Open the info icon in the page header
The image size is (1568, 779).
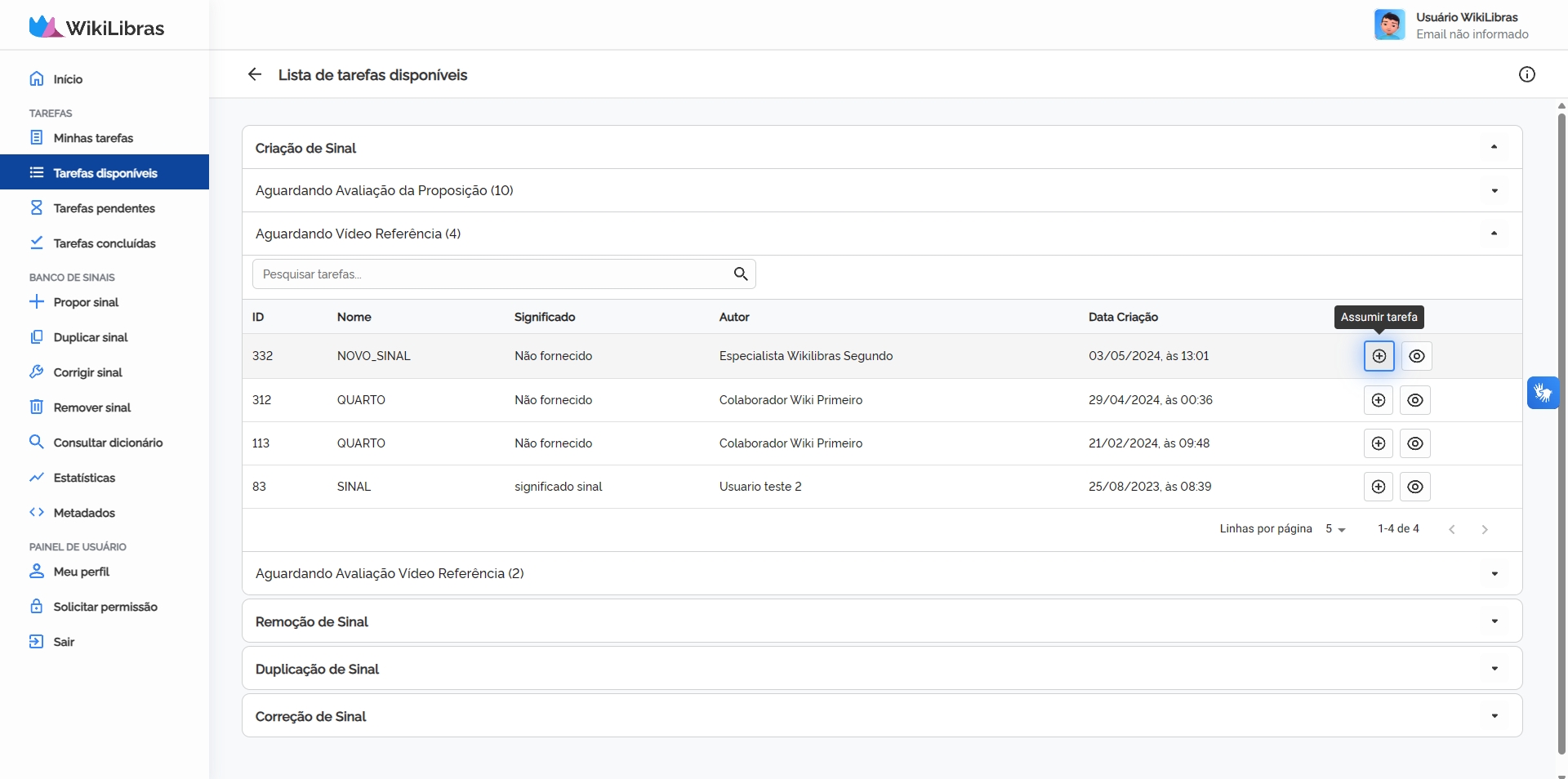(x=1526, y=74)
